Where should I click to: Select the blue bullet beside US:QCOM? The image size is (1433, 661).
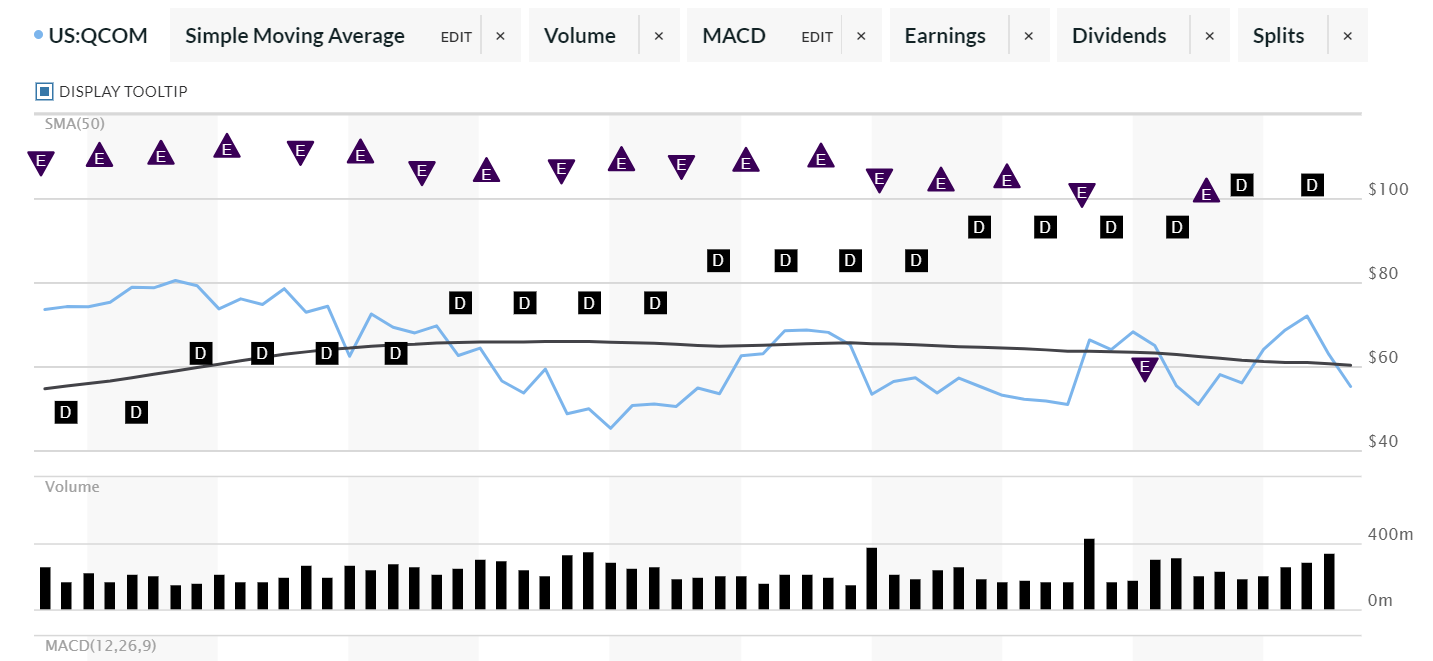coord(36,34)
